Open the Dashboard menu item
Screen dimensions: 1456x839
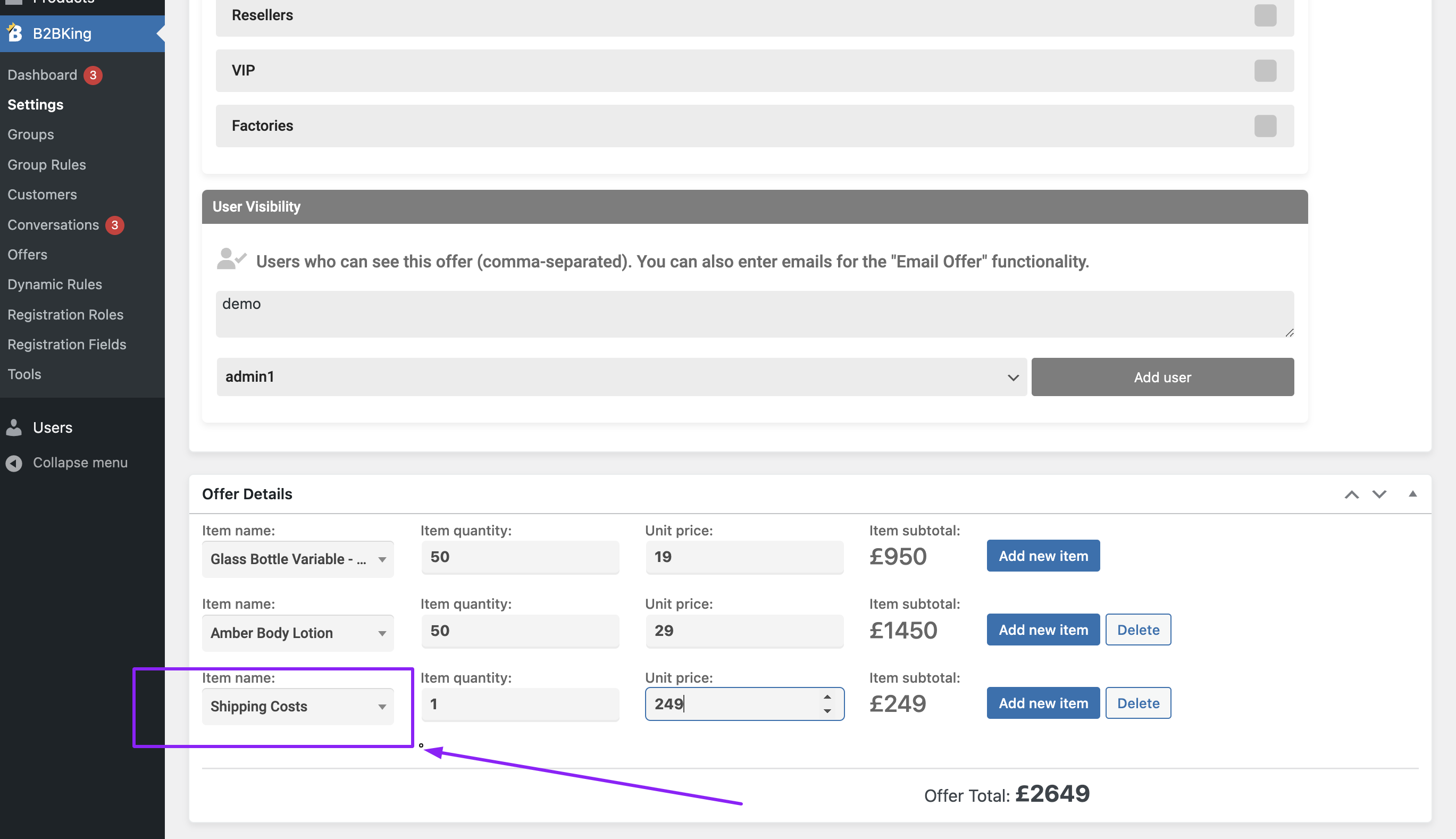pos(42,75)
